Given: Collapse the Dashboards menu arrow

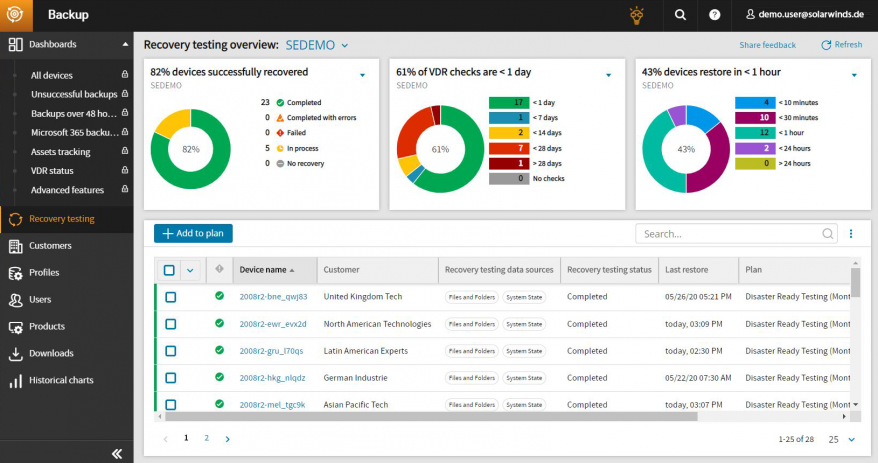Looking at the screenshot, I should click(x=125, y=44).
